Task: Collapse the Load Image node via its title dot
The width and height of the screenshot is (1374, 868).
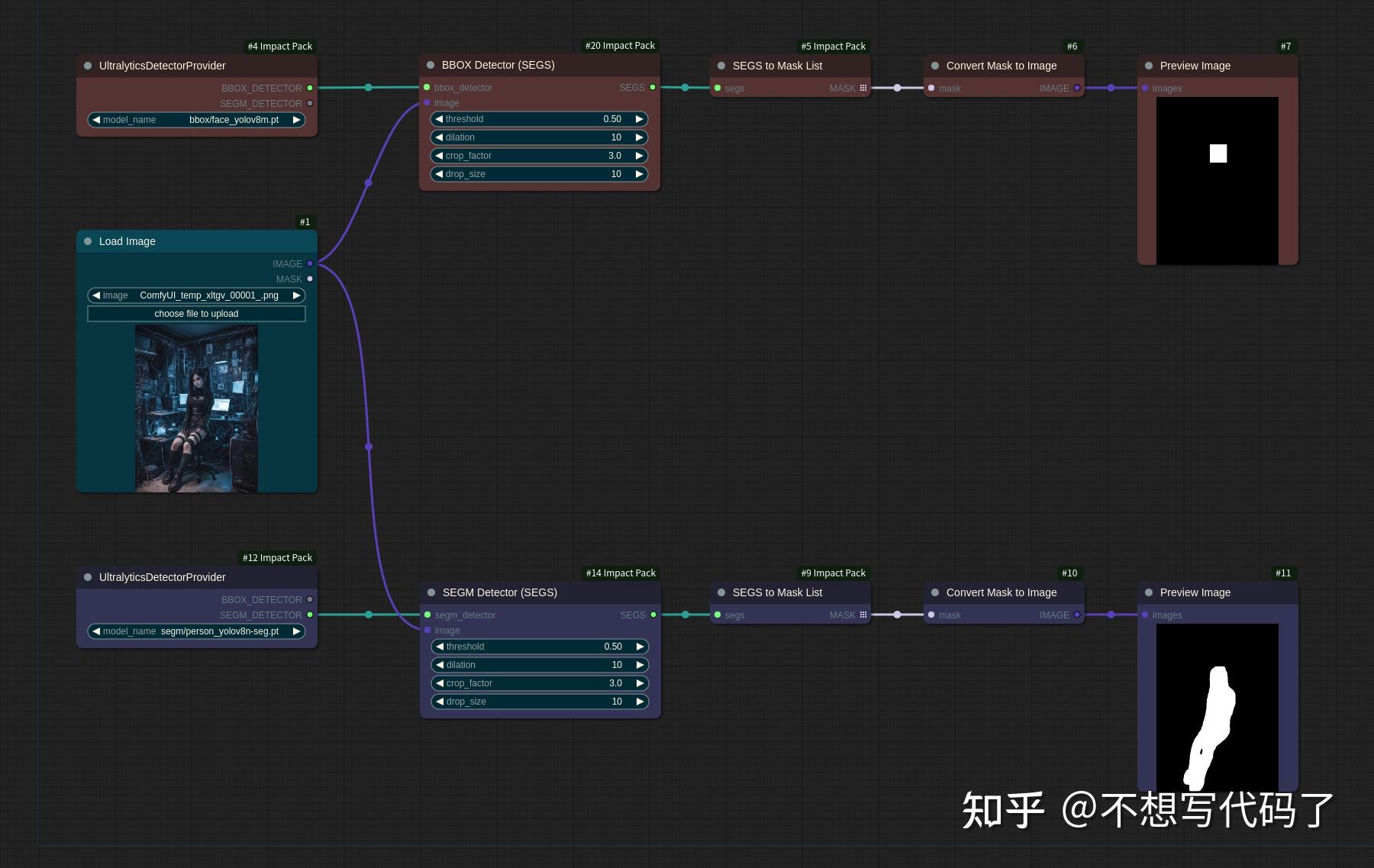Action: point(88,240)
